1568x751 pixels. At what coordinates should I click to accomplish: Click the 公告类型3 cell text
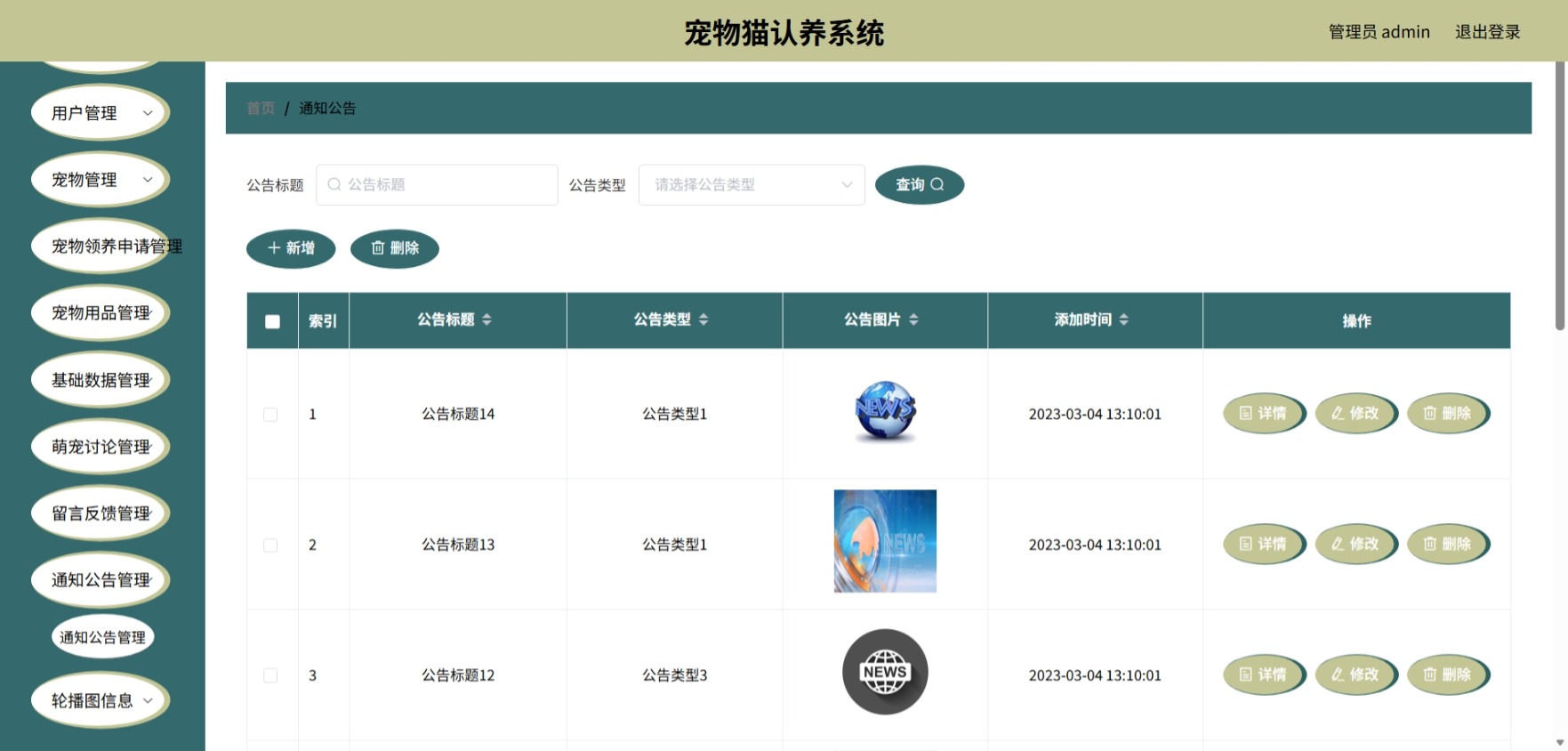[x=675, y=675]
